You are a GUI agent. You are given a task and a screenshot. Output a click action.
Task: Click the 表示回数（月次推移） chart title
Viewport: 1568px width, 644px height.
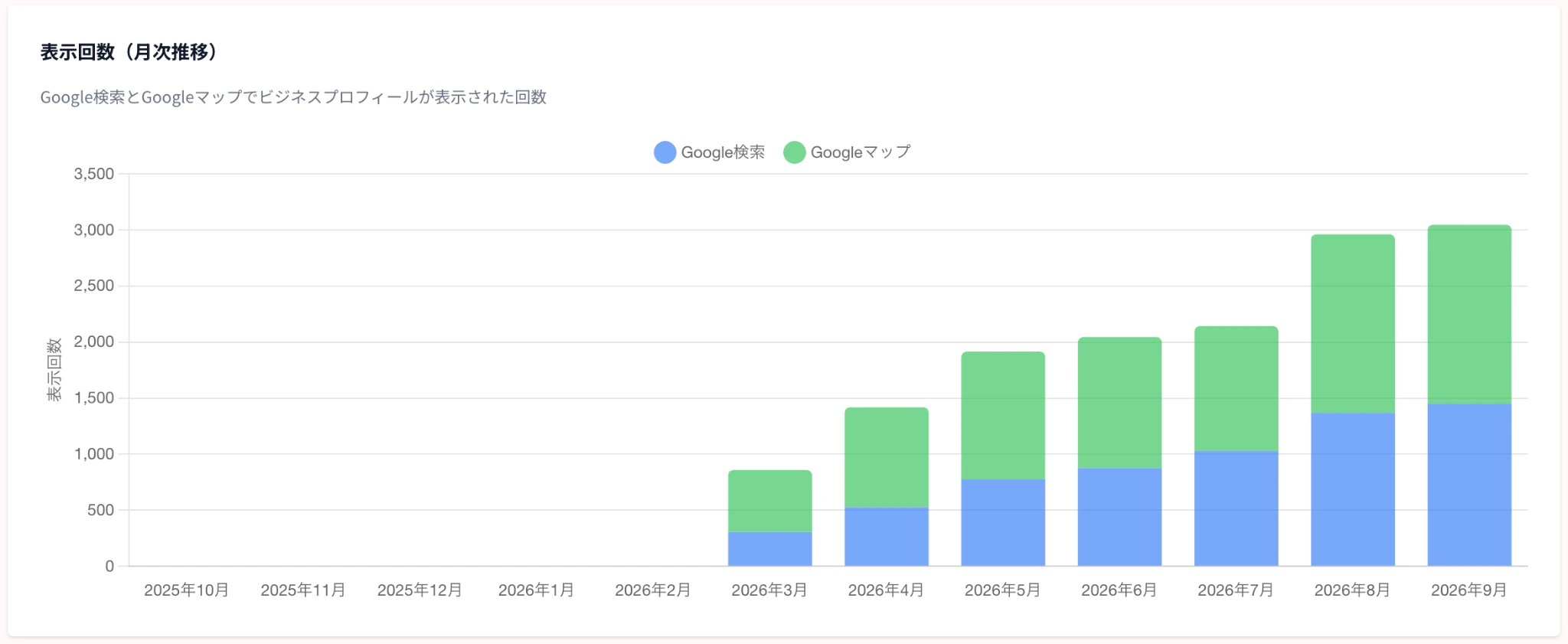pos(129,52)
